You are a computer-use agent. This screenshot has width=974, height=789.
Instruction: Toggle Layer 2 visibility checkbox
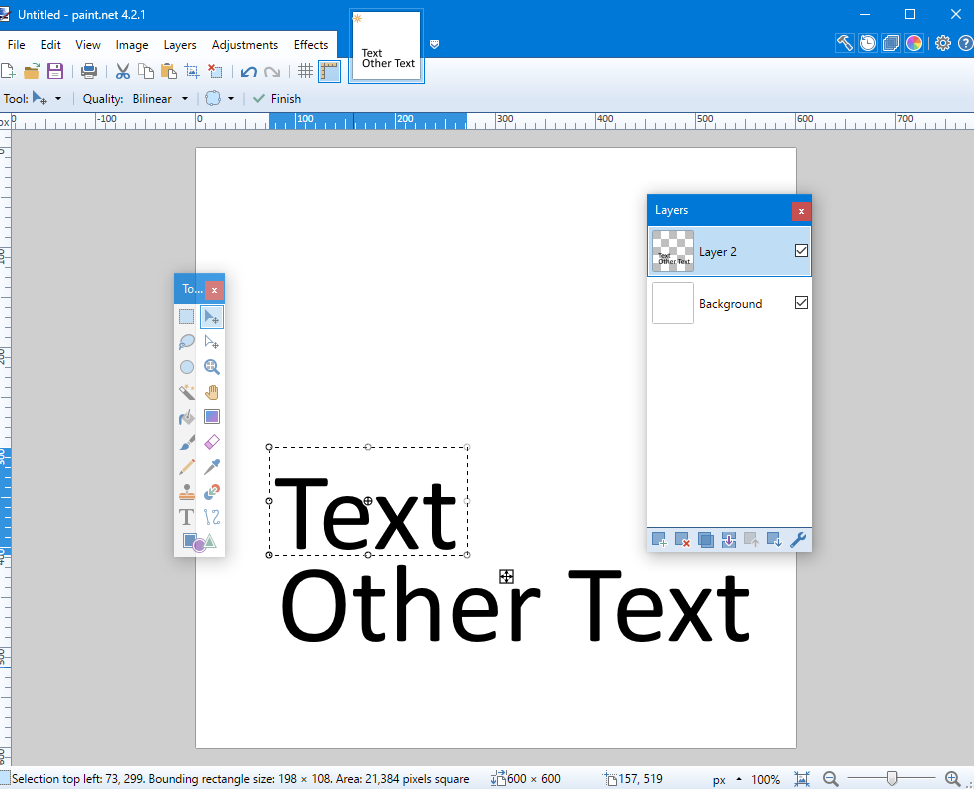click(801, 250)
